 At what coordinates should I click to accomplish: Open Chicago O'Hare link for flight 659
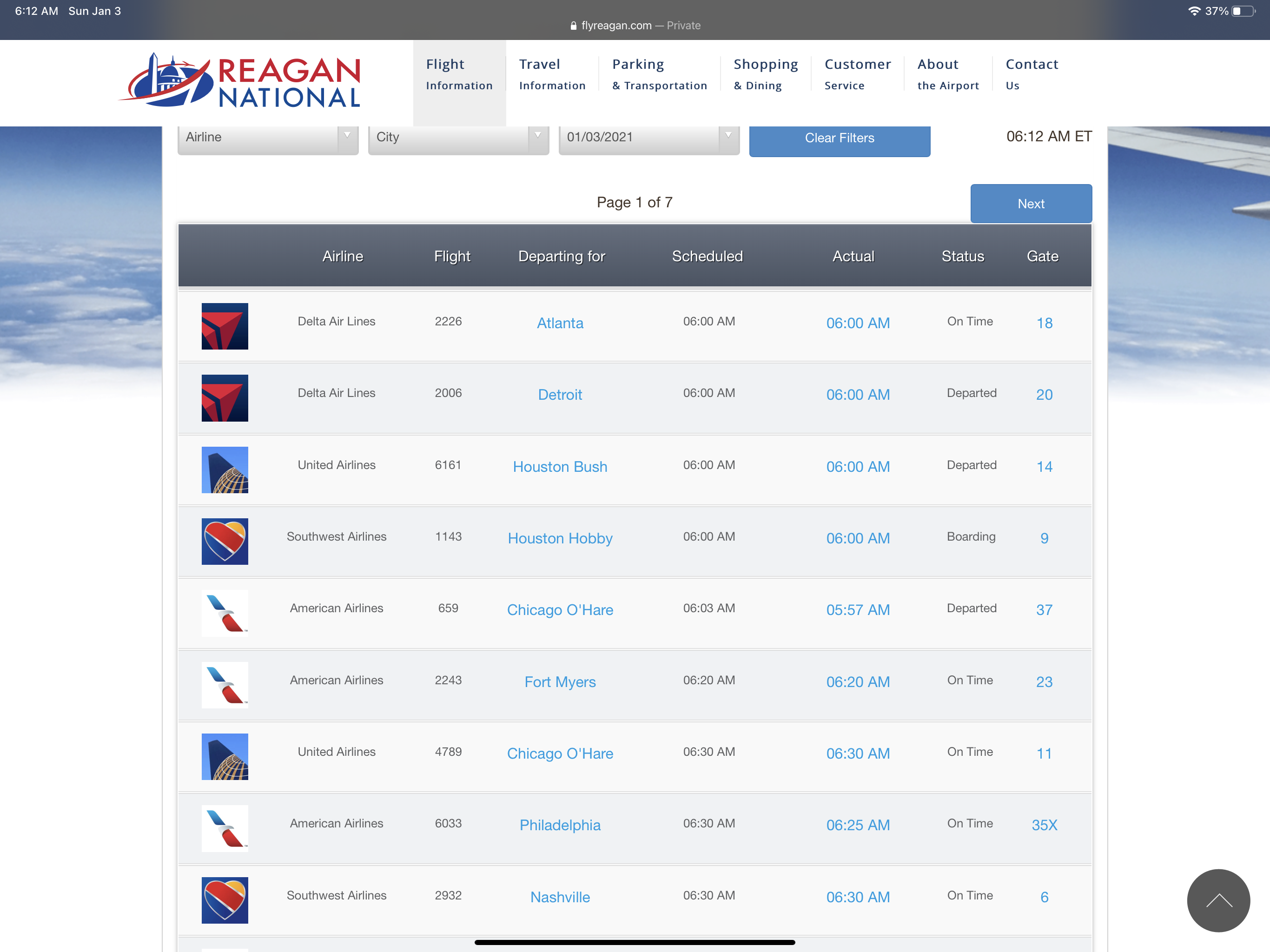pos(560,610)
